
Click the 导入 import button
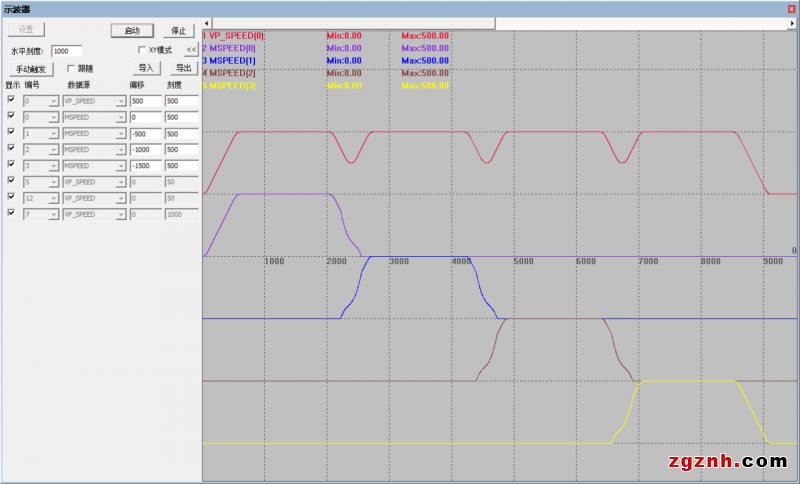[146, 69]
